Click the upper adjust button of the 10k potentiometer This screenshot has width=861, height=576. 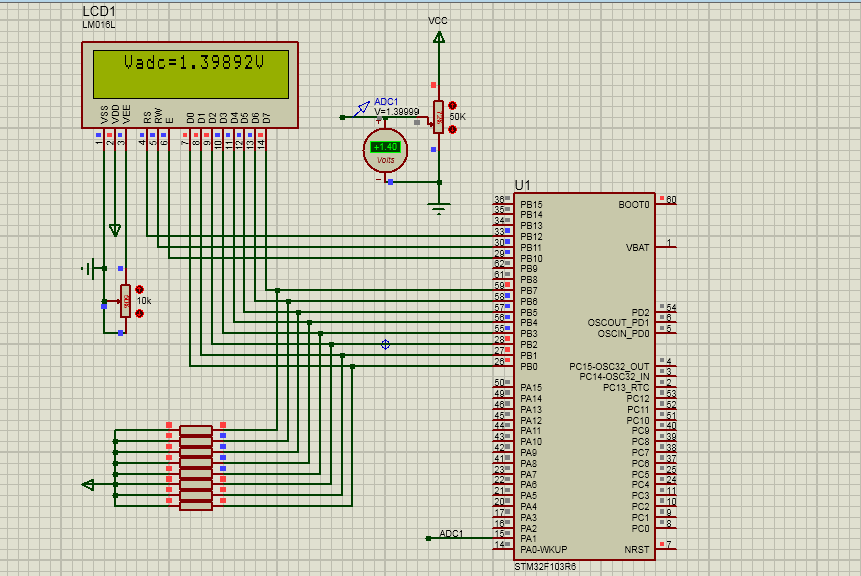click(139, 289)
